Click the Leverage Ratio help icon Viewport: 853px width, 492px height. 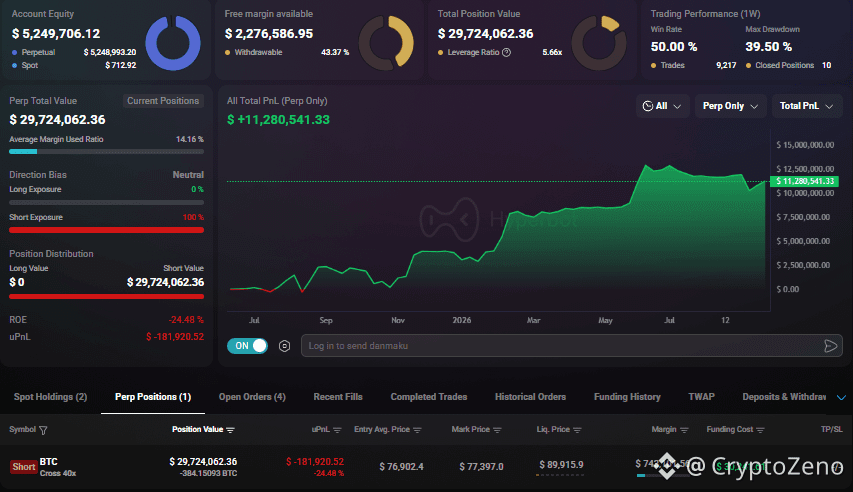click(x=506, y=52)
